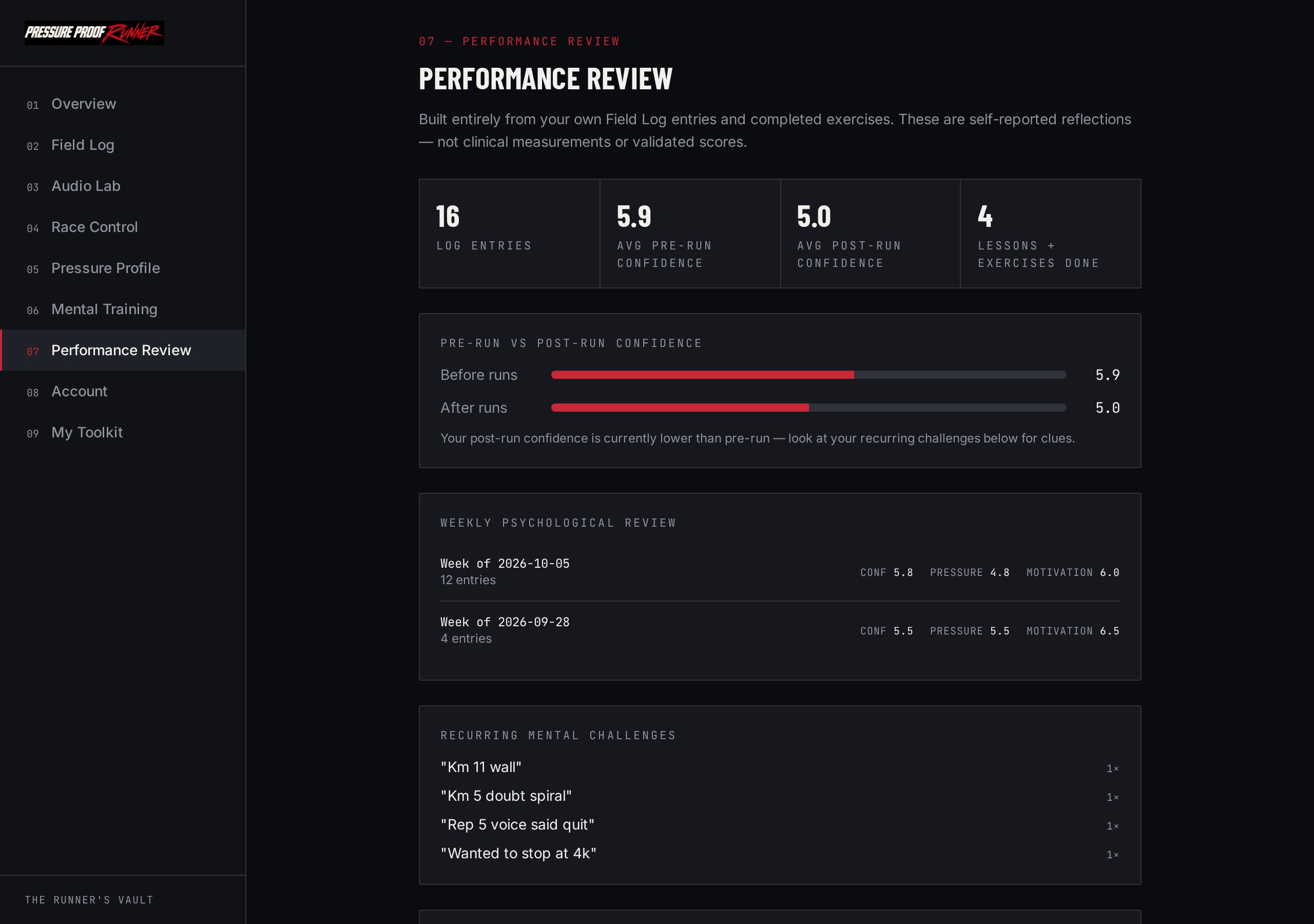Screen dimensions: 1314x924
Task: Click the "Wanted to stop at 4k" challenge
Action: pos(518,853)
